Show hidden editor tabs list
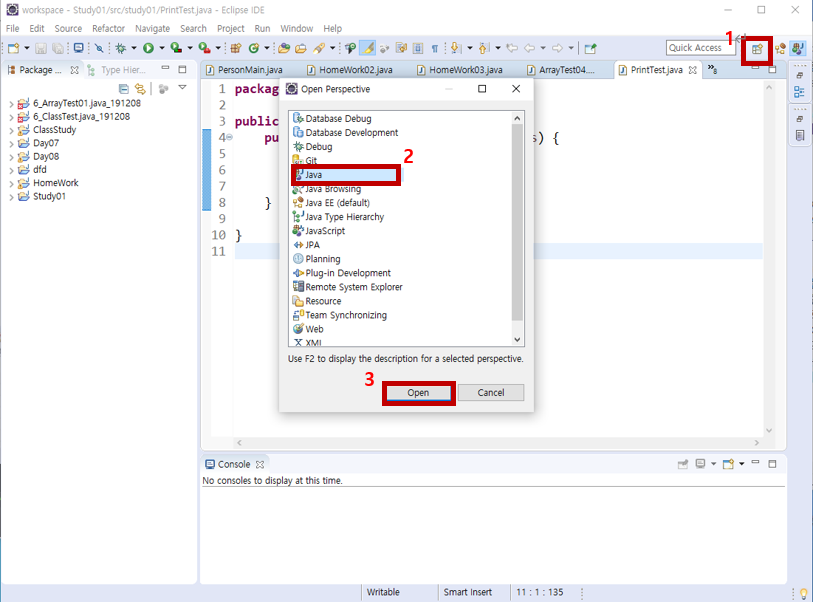 712,69
